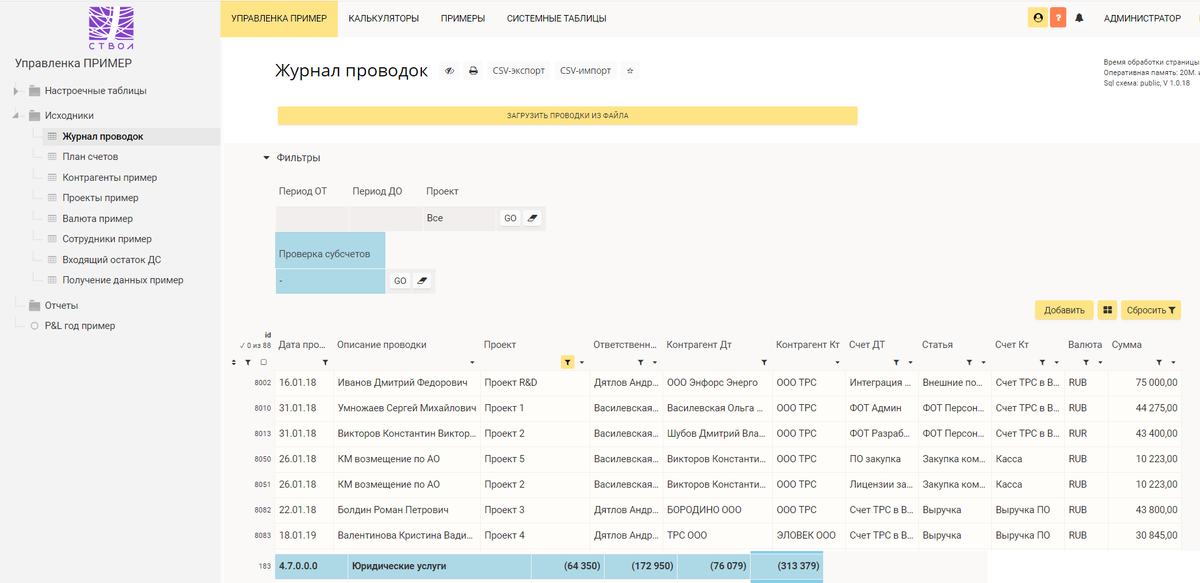Clear the period filters with eraser icon
The image size is (1200, 583).
(532, 218)
